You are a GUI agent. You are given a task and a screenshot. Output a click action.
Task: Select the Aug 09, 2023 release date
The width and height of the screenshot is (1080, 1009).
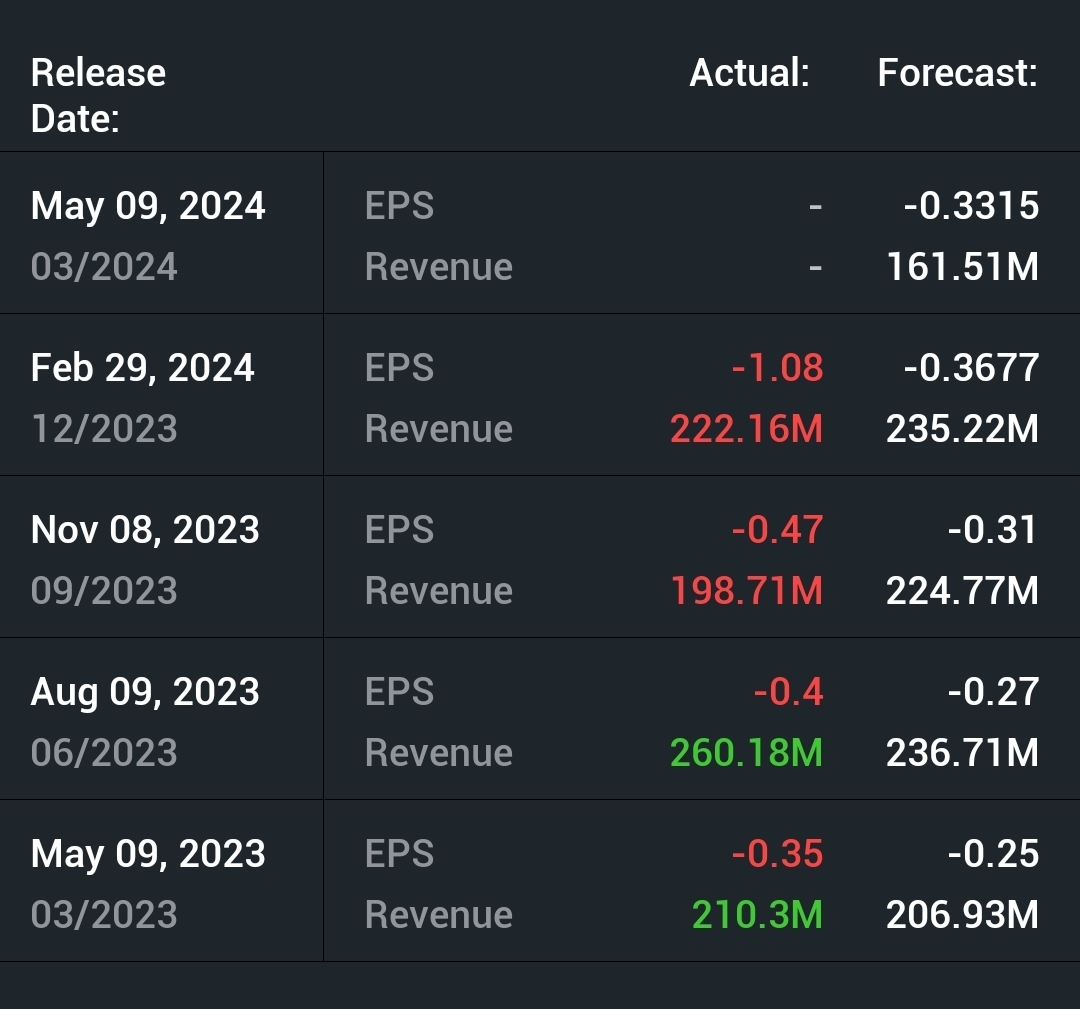coord(145,692)
